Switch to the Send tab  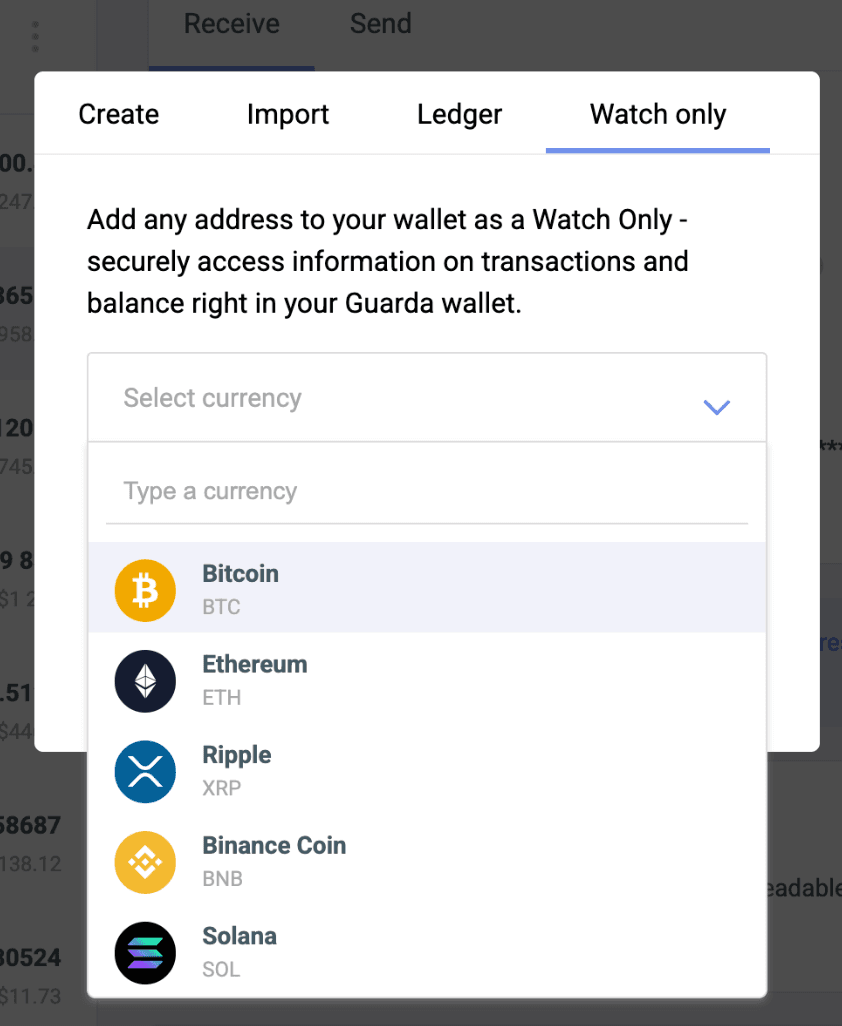pyautogui.click(x=380, y=23)
